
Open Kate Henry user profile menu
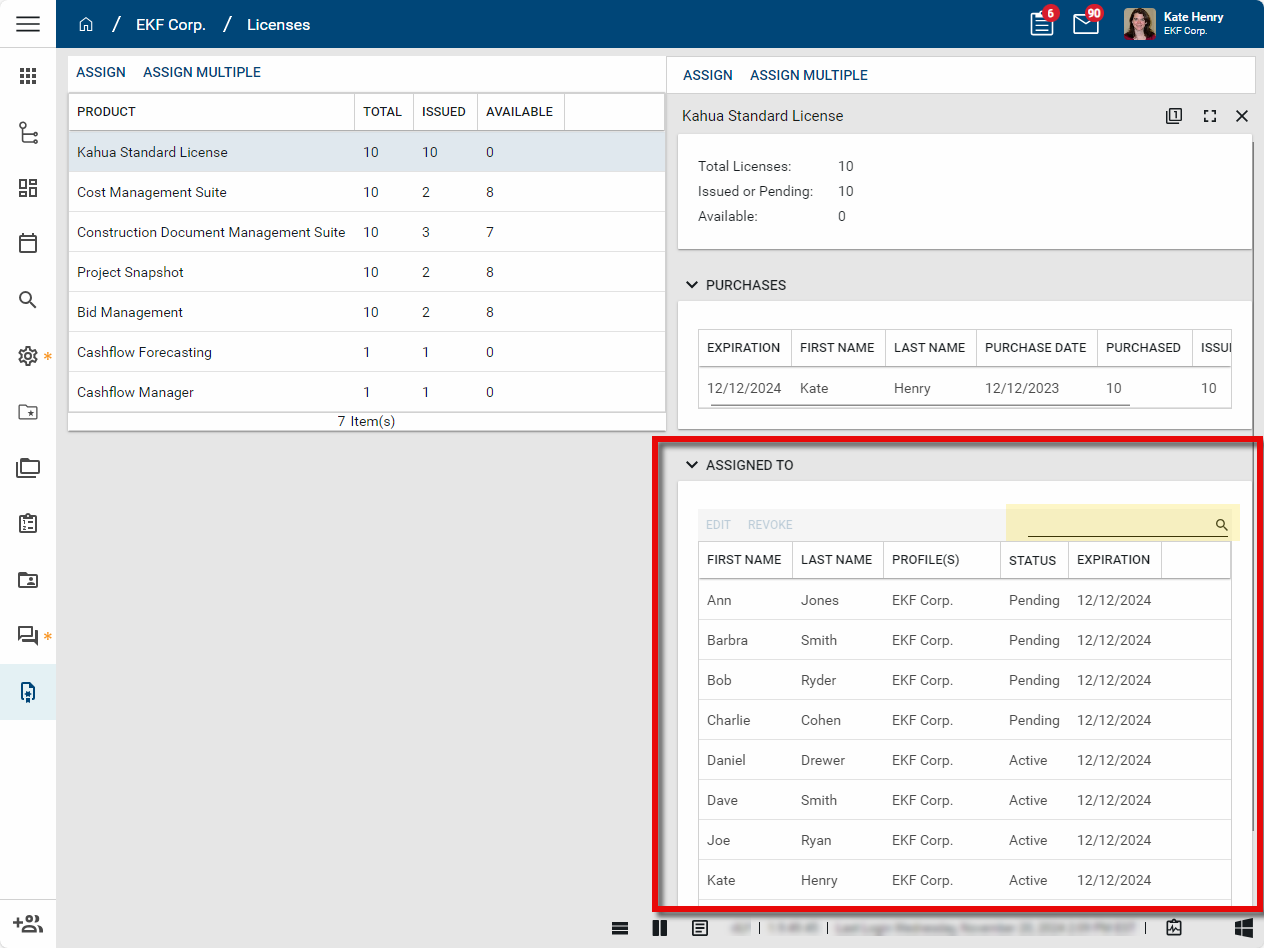(1175, 24)
